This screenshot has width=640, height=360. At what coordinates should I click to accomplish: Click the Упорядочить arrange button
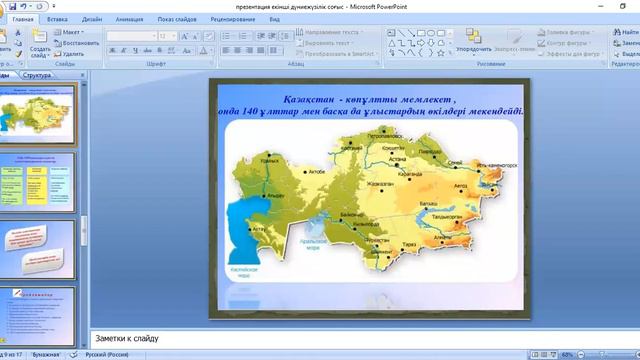click(x=473, y=42)
